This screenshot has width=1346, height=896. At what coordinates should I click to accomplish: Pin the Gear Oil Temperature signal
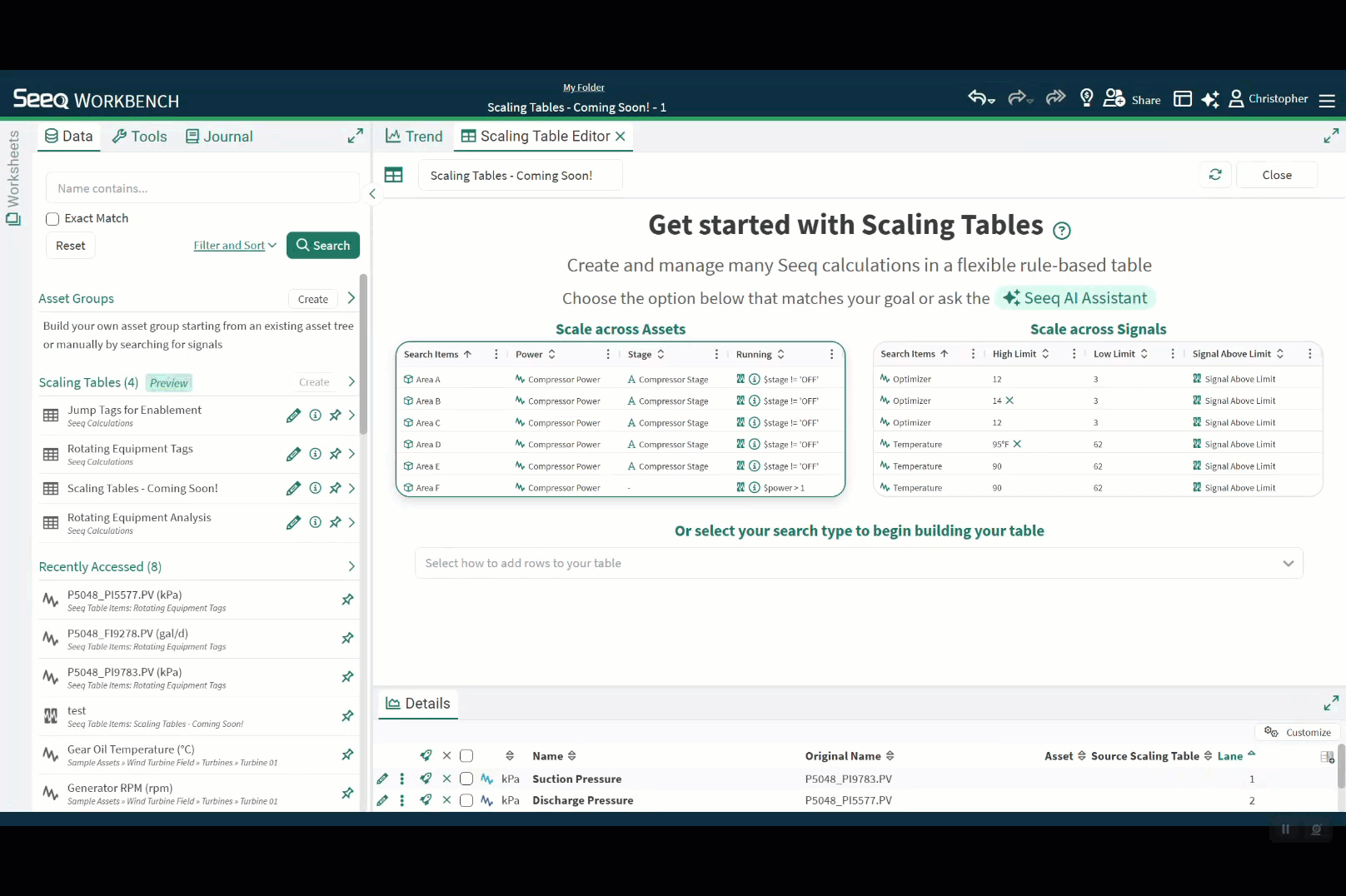click(x=347, y=754)
